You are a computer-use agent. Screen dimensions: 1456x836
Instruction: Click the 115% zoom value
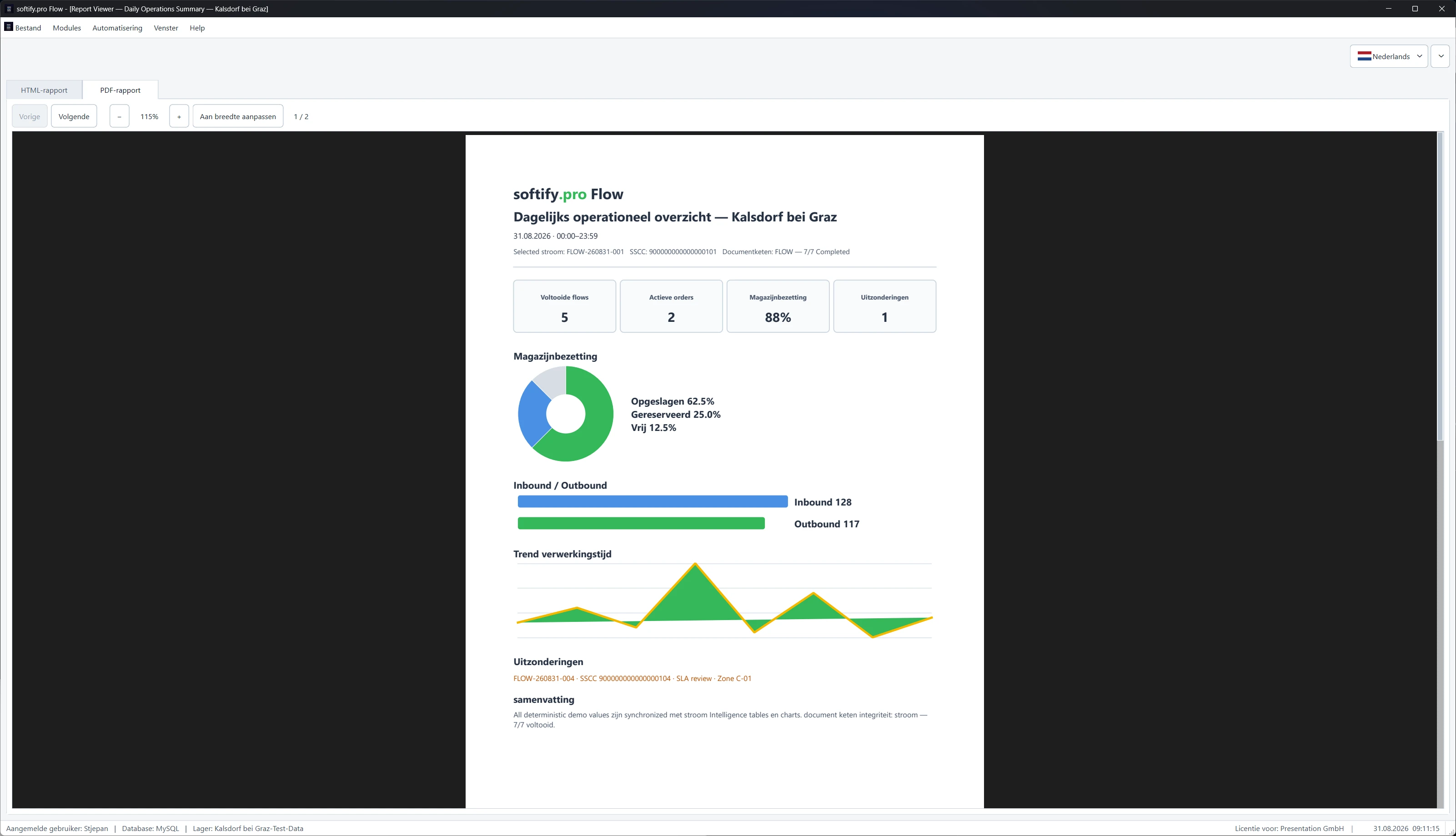point(149,116)
